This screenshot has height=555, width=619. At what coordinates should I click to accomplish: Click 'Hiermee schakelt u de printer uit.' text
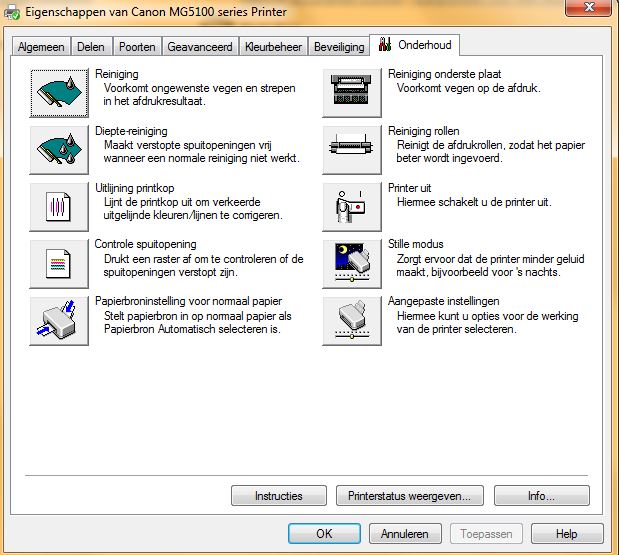click(x=474, y=202)
